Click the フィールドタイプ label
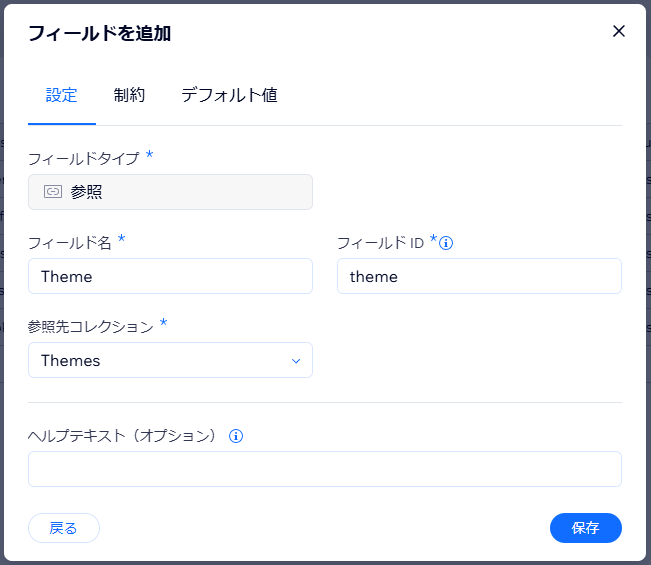This screenshot has height=565, width=651. point(83,159)
